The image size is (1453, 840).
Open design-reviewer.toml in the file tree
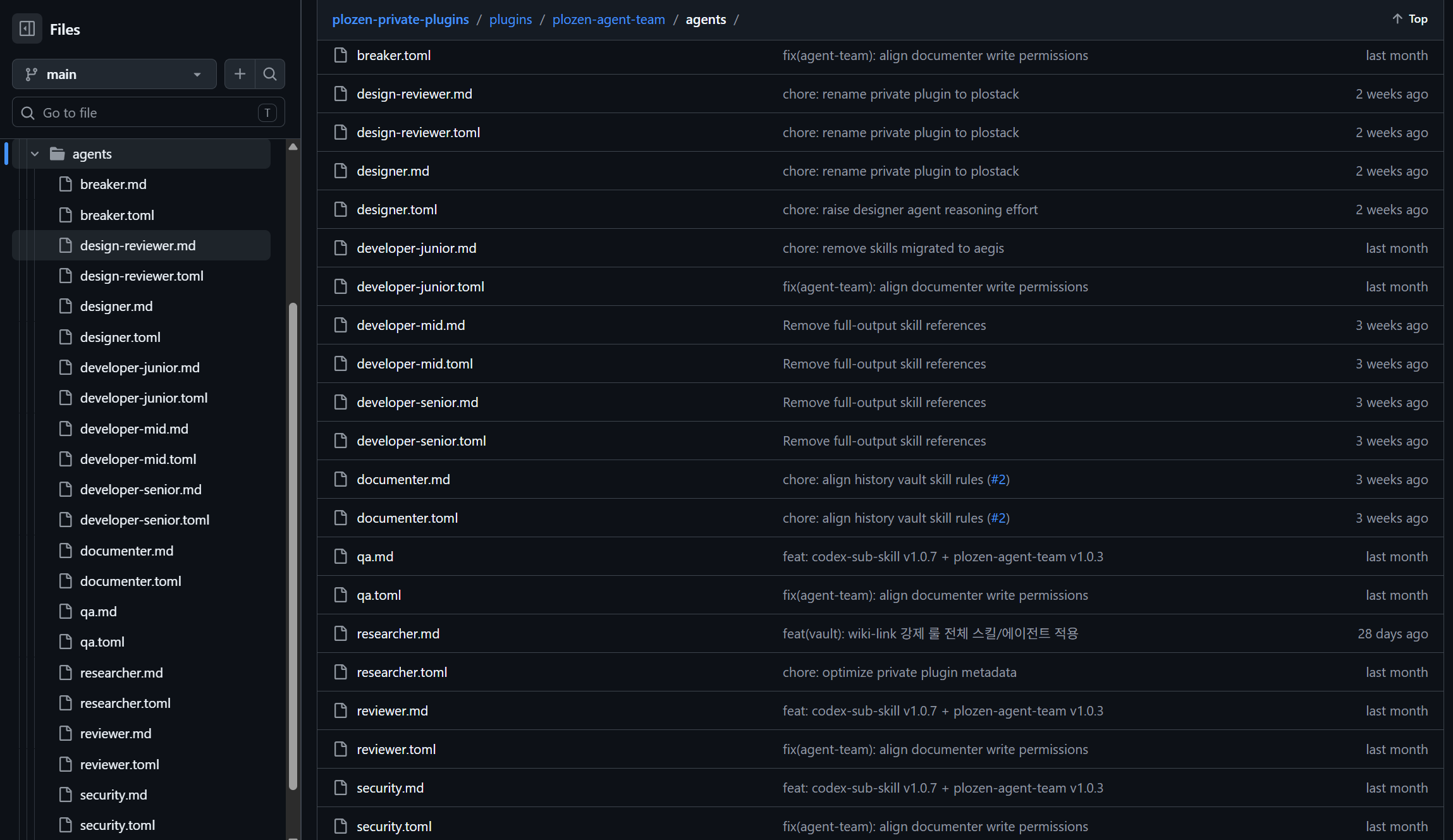(142, 276)
